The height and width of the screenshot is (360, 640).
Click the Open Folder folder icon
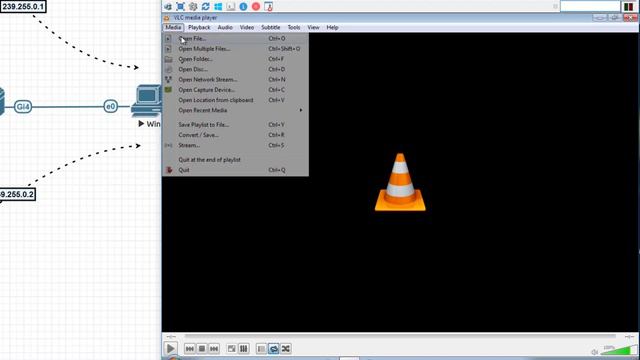[168, 59]
